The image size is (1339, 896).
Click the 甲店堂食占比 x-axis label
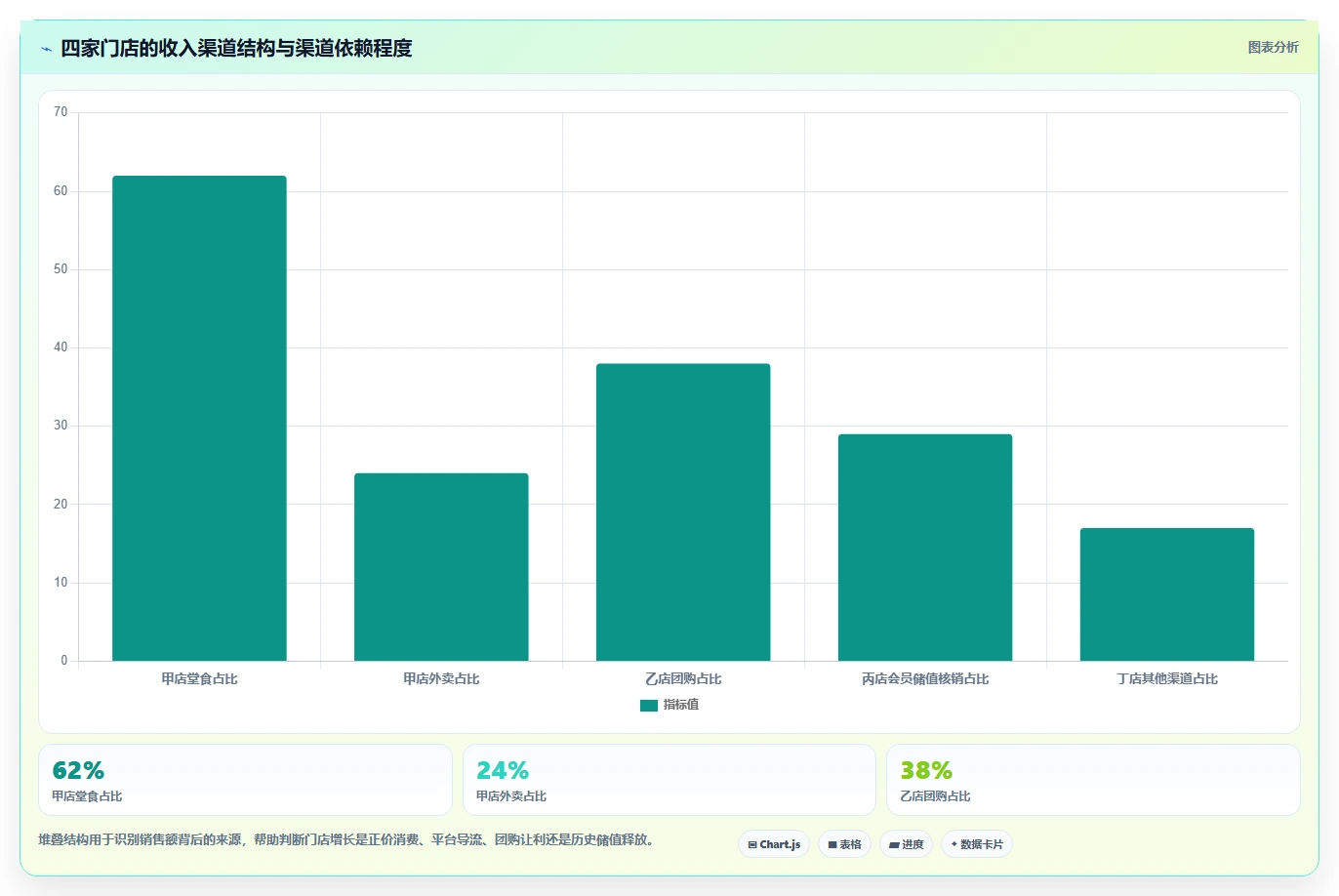coord(199,678)
